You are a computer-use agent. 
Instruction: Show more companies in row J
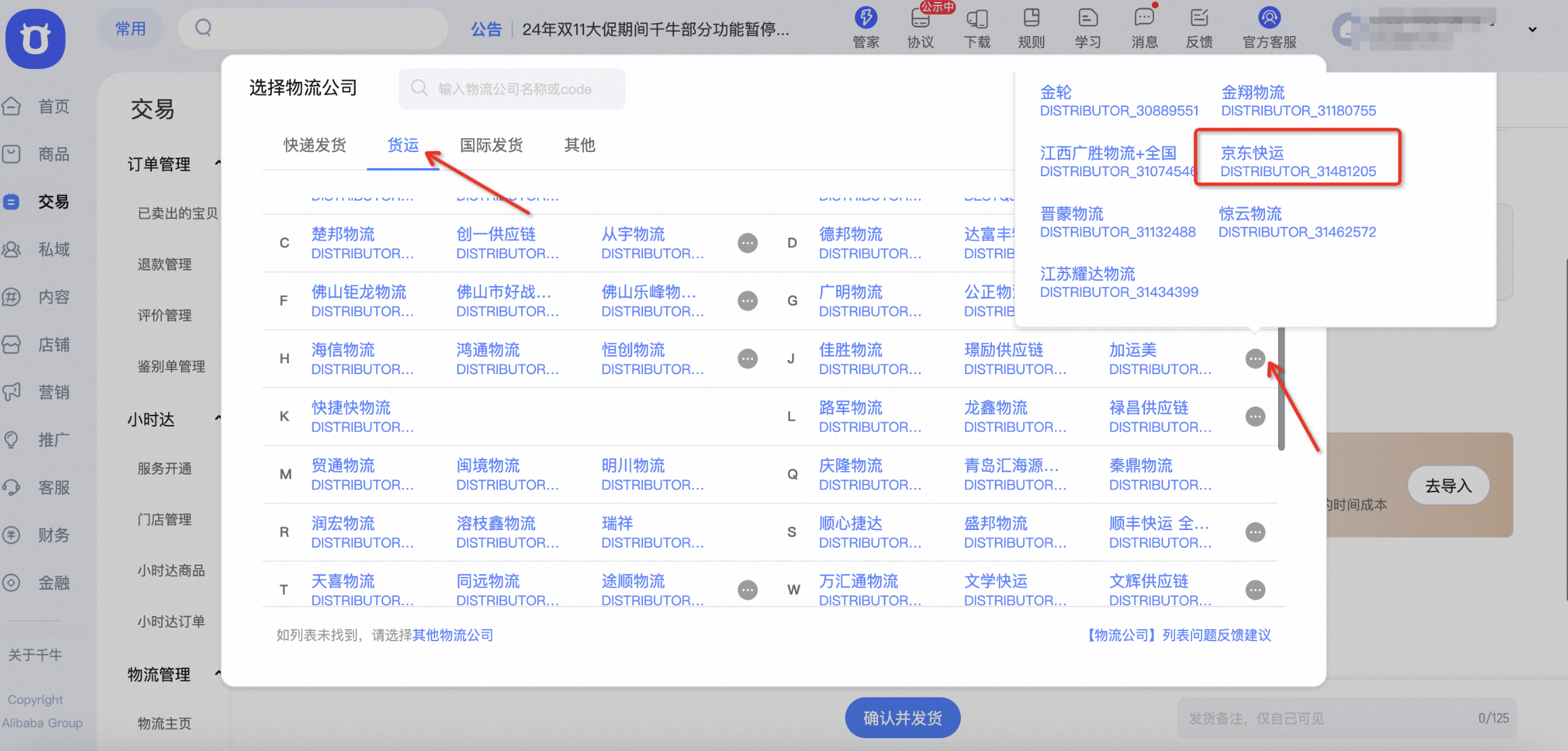click(1255, 359)
